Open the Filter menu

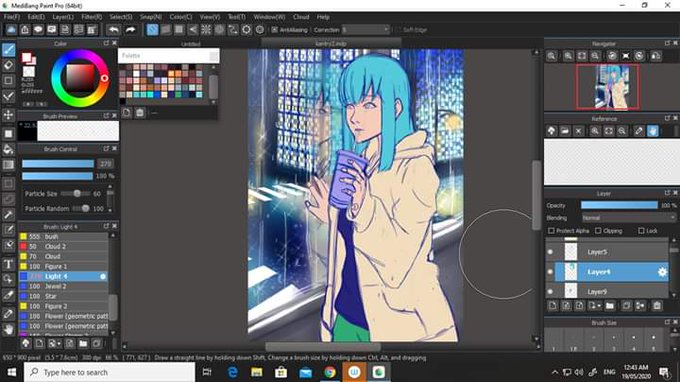92,17
